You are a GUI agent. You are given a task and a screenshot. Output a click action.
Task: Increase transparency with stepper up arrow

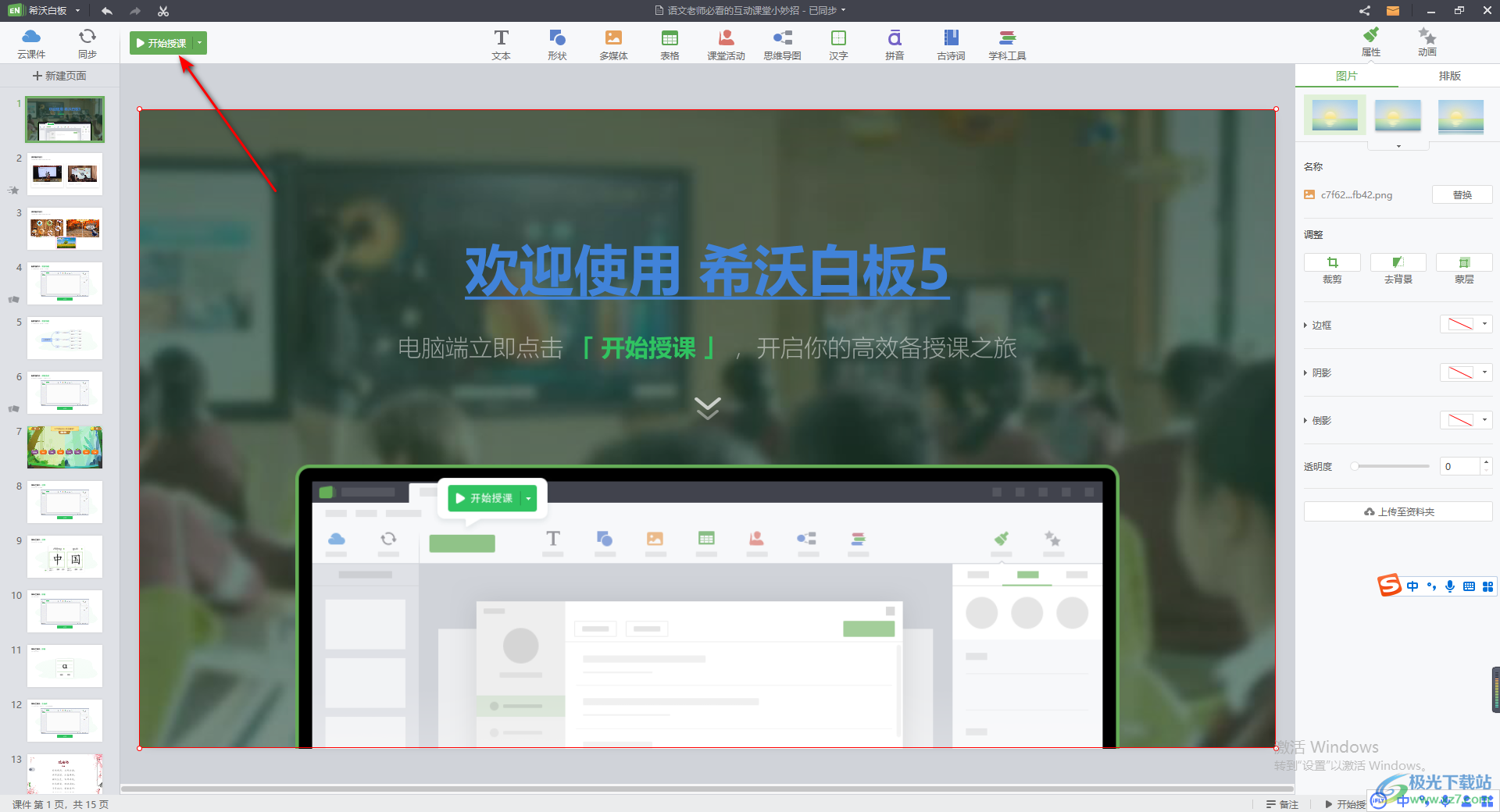pos(1486,462)
